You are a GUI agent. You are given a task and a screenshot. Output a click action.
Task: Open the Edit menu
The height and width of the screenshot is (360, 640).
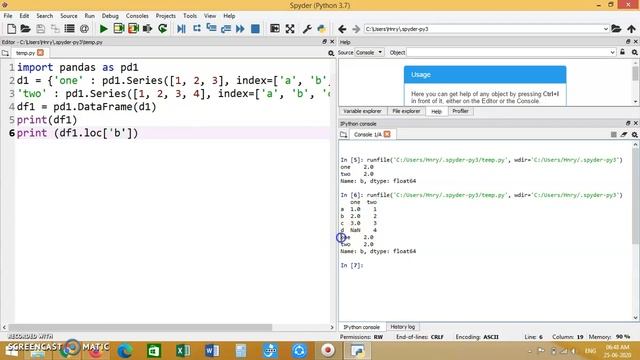(x=24, y=16)
